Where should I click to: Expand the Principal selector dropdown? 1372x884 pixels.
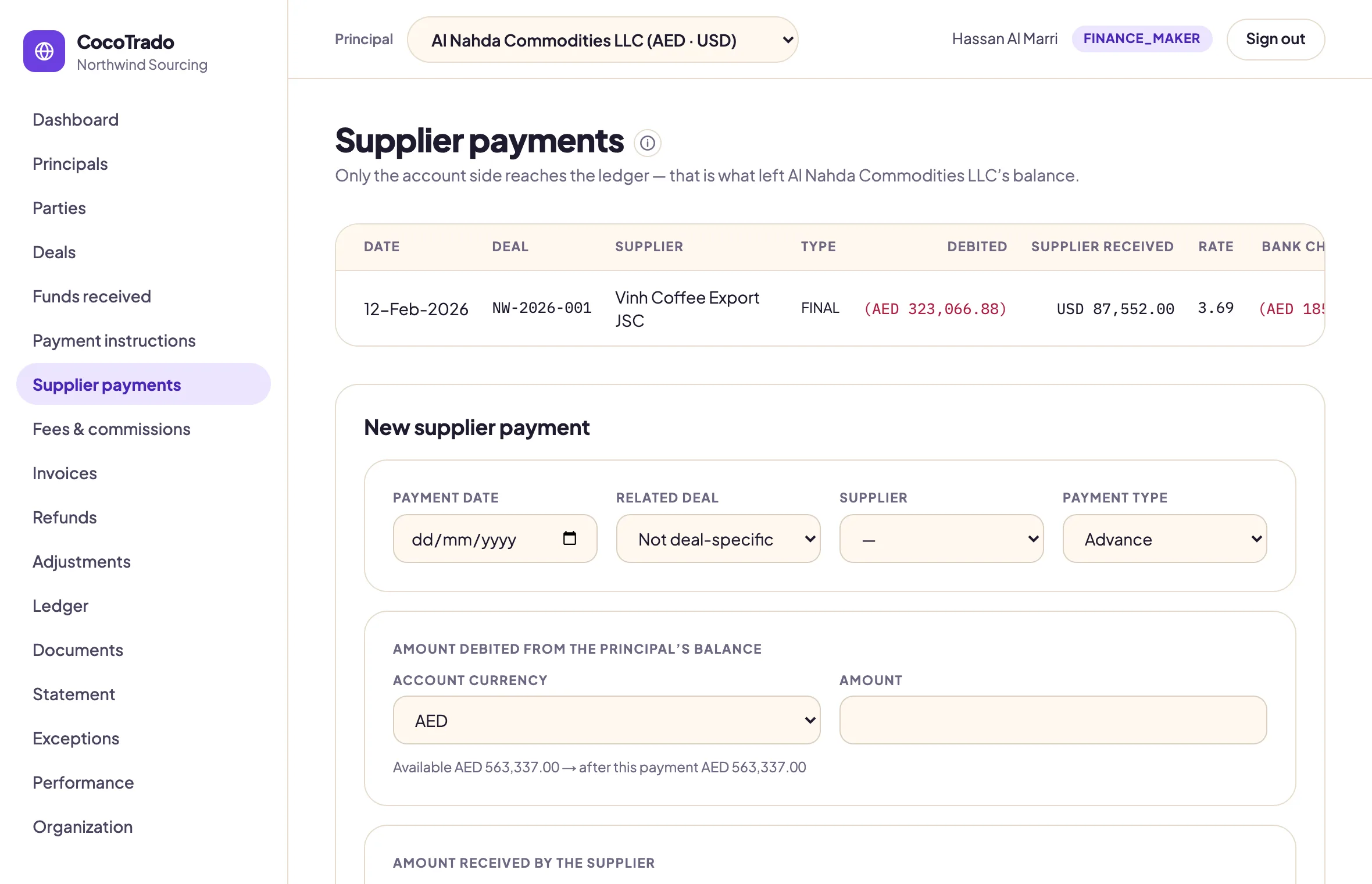pos(602,40)
